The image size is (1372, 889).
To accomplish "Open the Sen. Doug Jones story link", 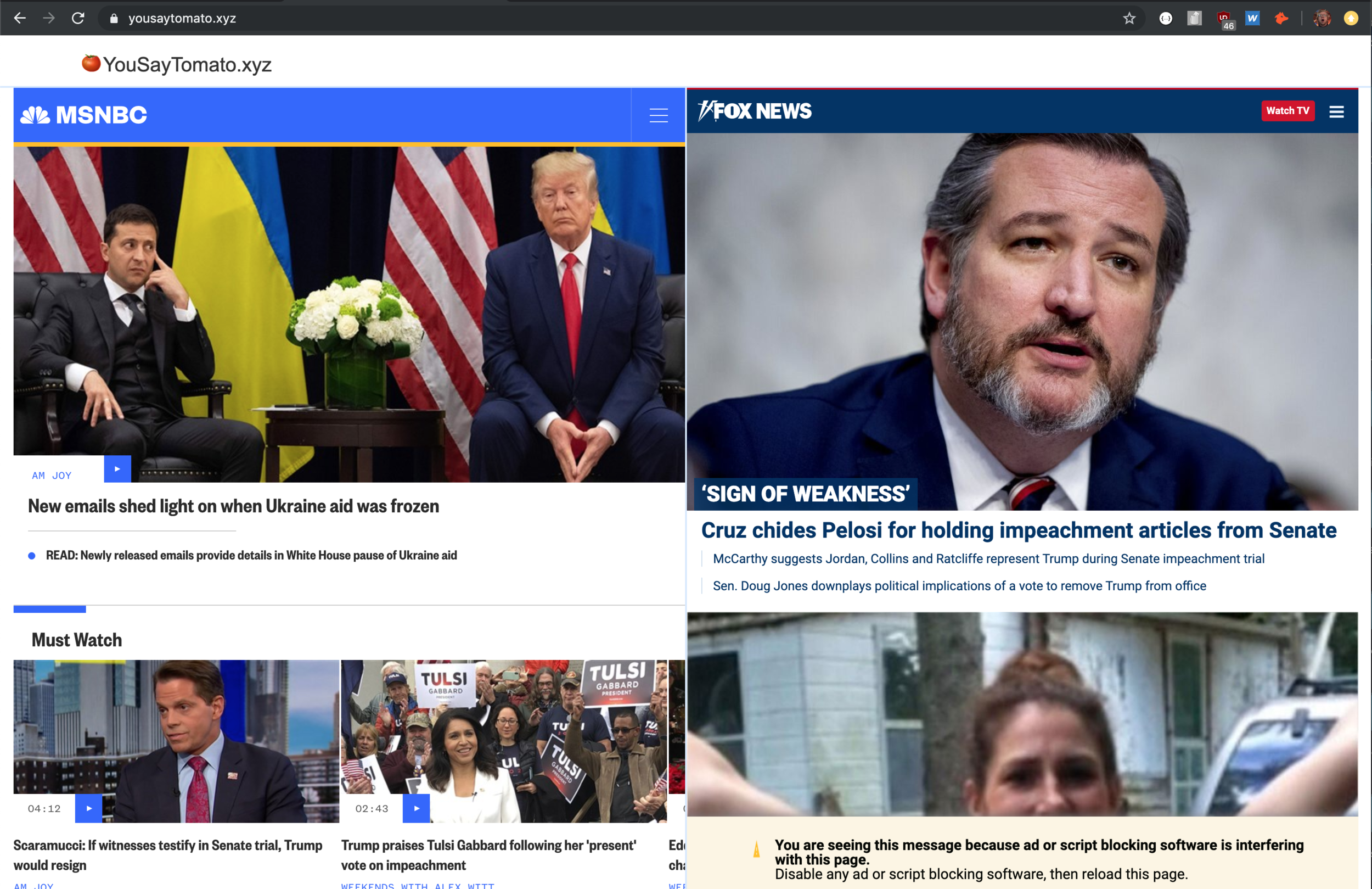I will point(959,585).
